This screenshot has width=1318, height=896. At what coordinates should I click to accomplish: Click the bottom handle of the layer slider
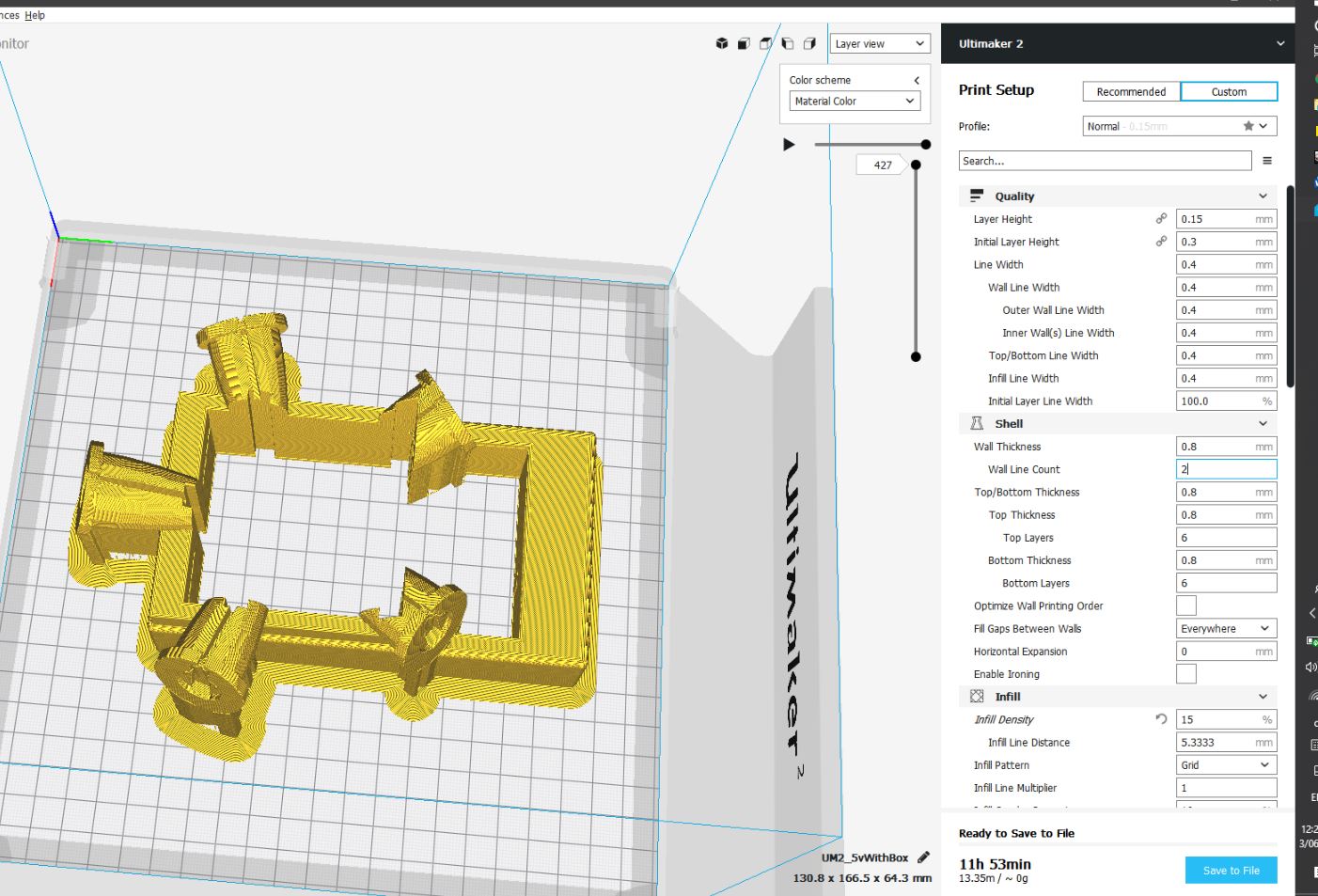point(917,356)
